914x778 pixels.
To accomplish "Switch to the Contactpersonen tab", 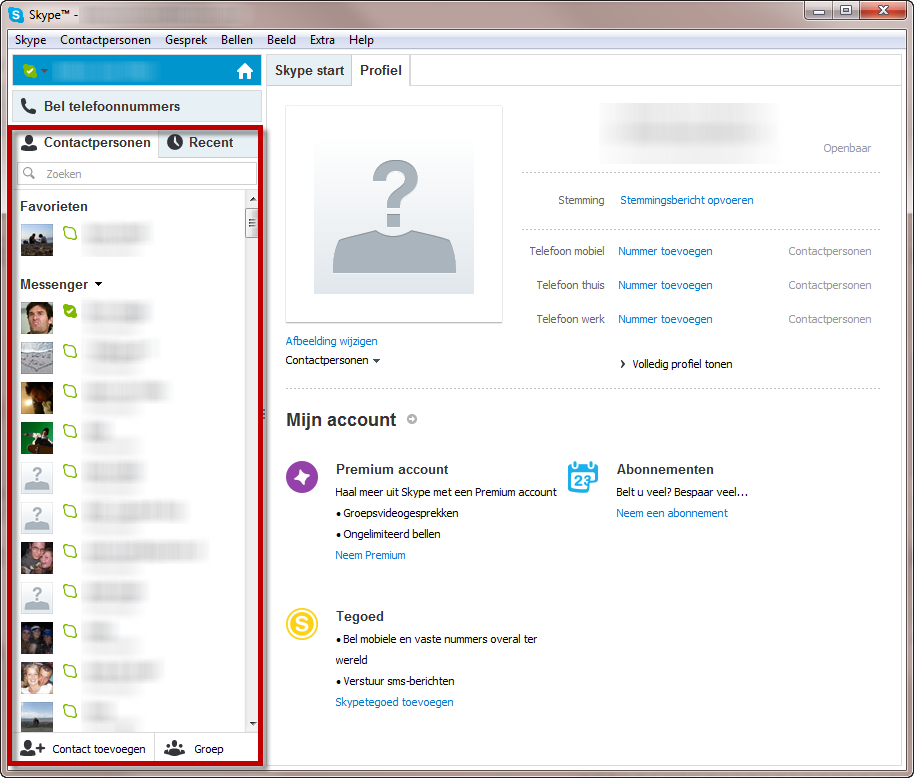I will click(x=86, y=143).
